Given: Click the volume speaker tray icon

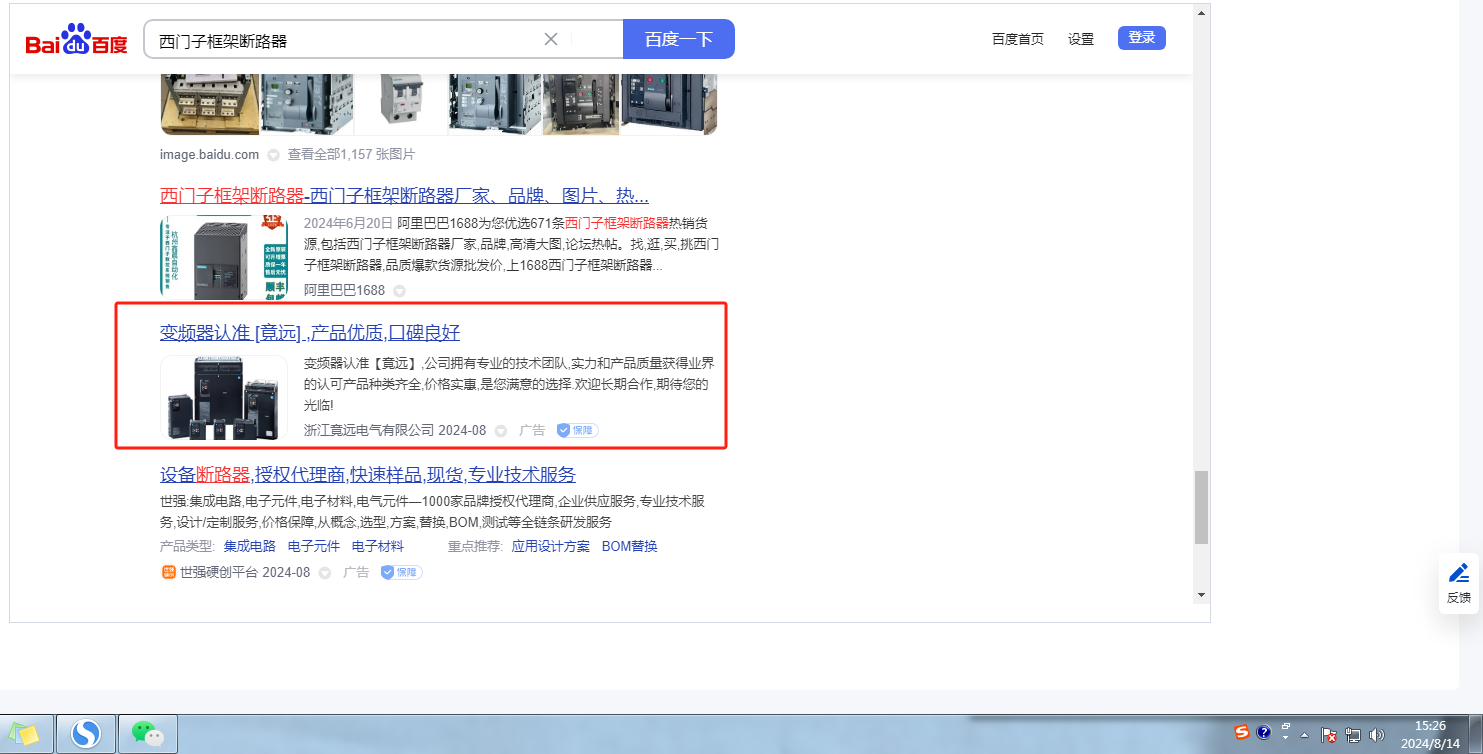Looking at the screenshot, I should click(x=1377, y=735).
